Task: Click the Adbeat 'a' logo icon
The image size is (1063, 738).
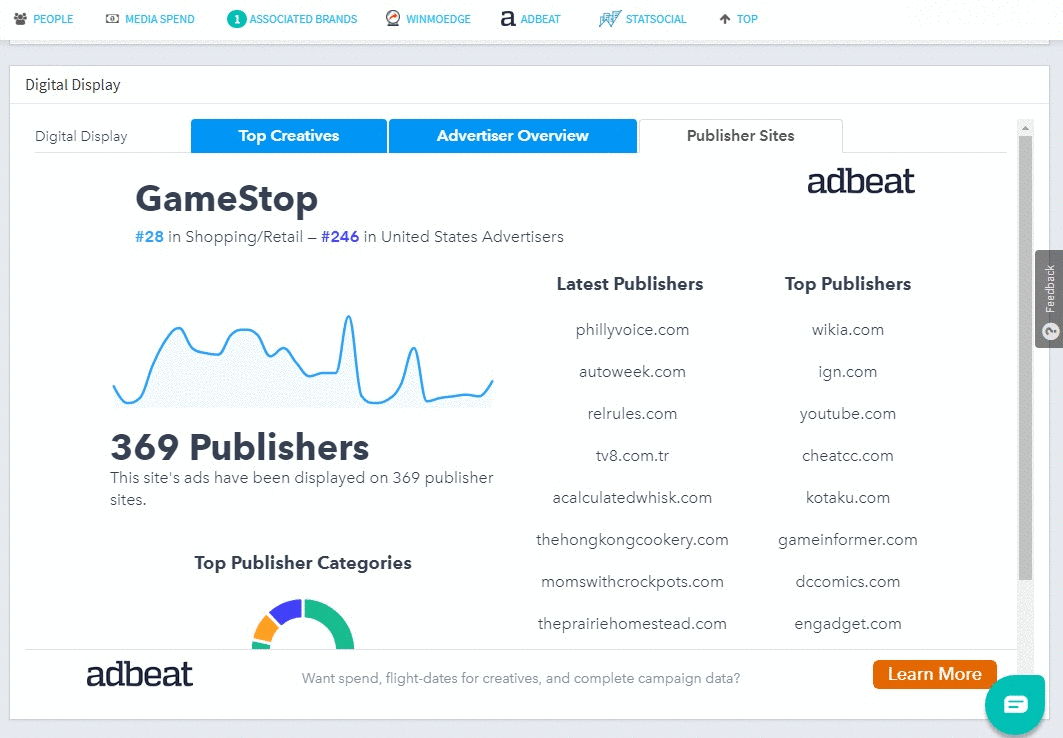Action: 508,18
